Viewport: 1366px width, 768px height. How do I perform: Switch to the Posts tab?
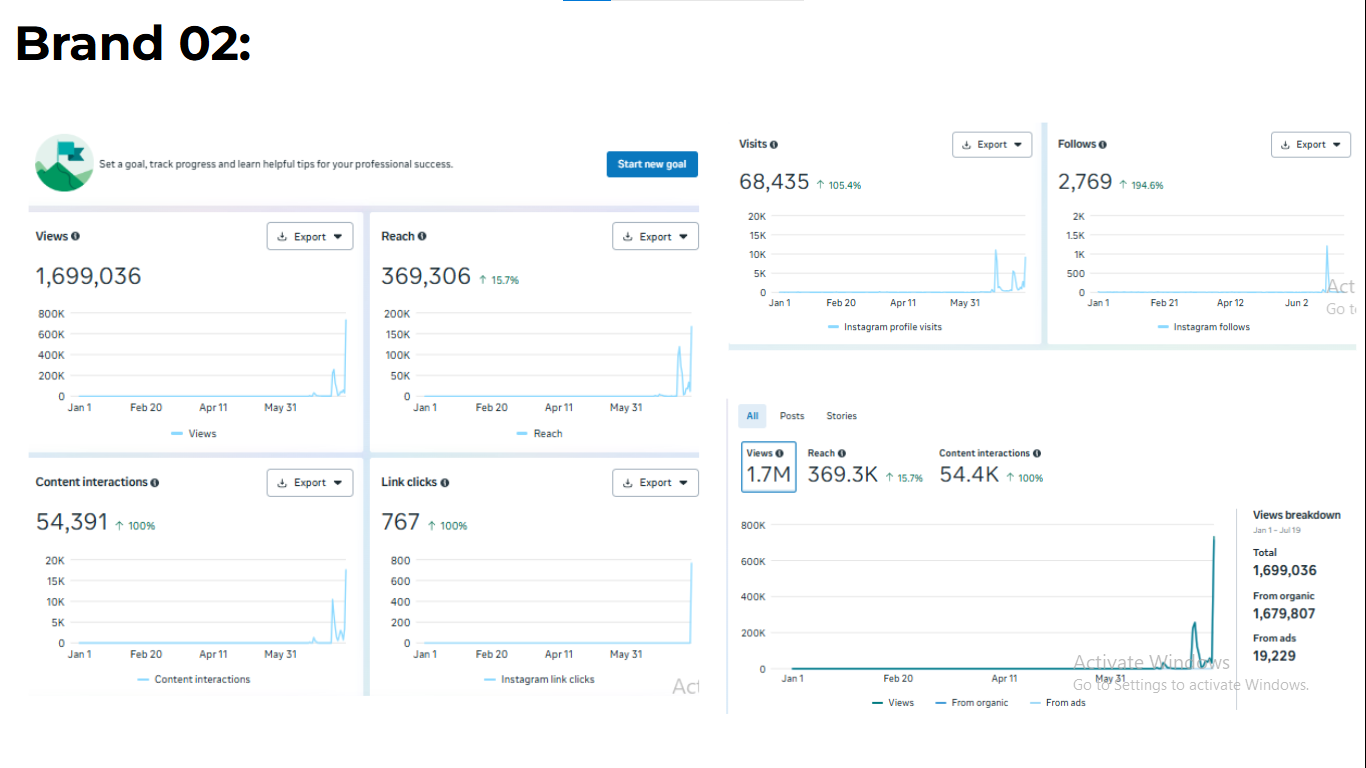(792, 416)
